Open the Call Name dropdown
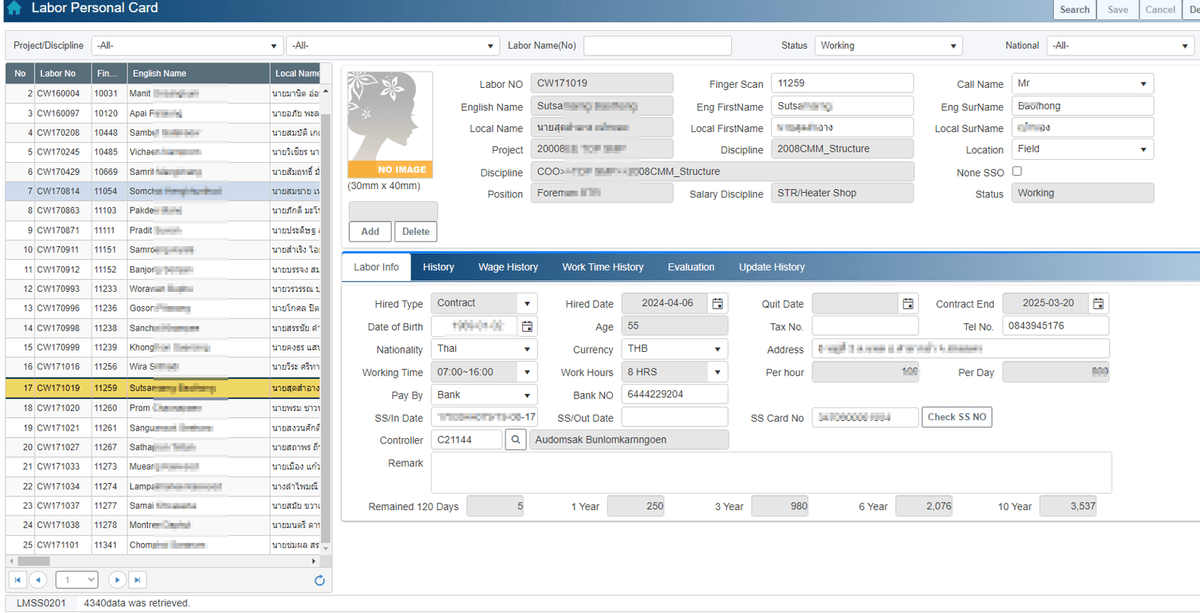The height and width of the screenshot is (613, 1200). (1144, 85)
